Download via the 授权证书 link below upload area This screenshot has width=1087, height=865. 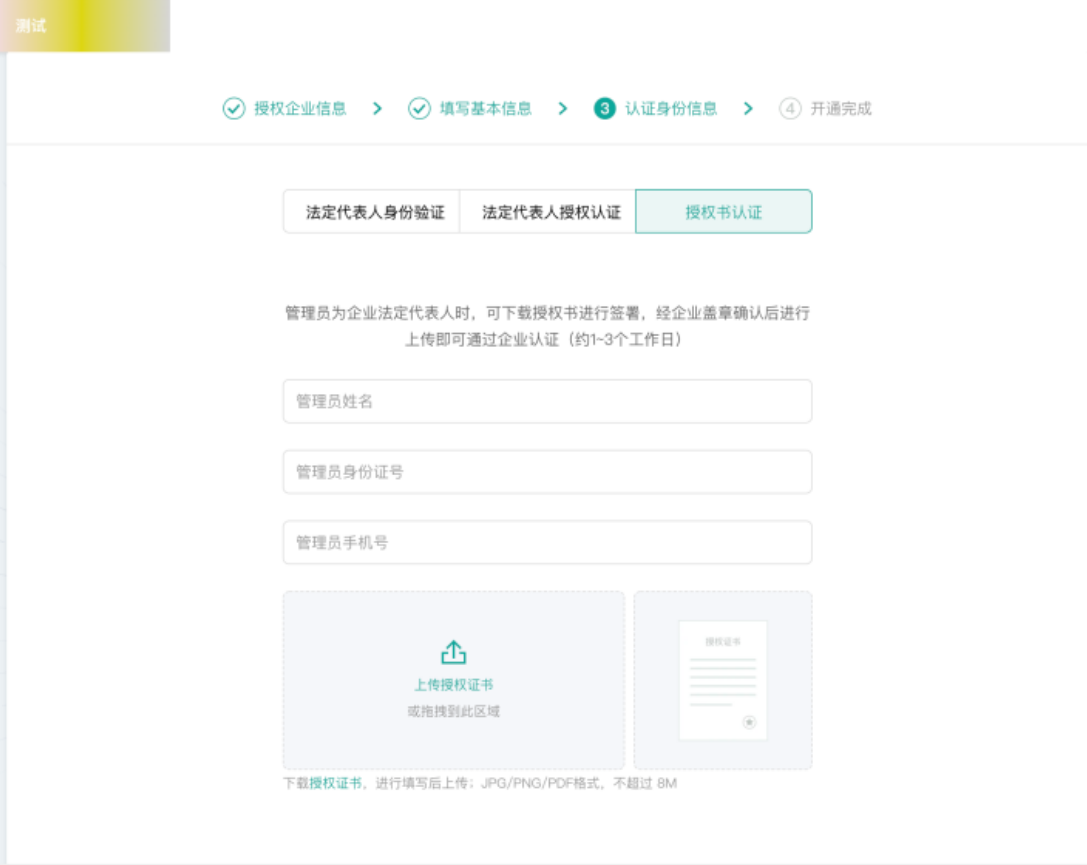coord(336,783)
